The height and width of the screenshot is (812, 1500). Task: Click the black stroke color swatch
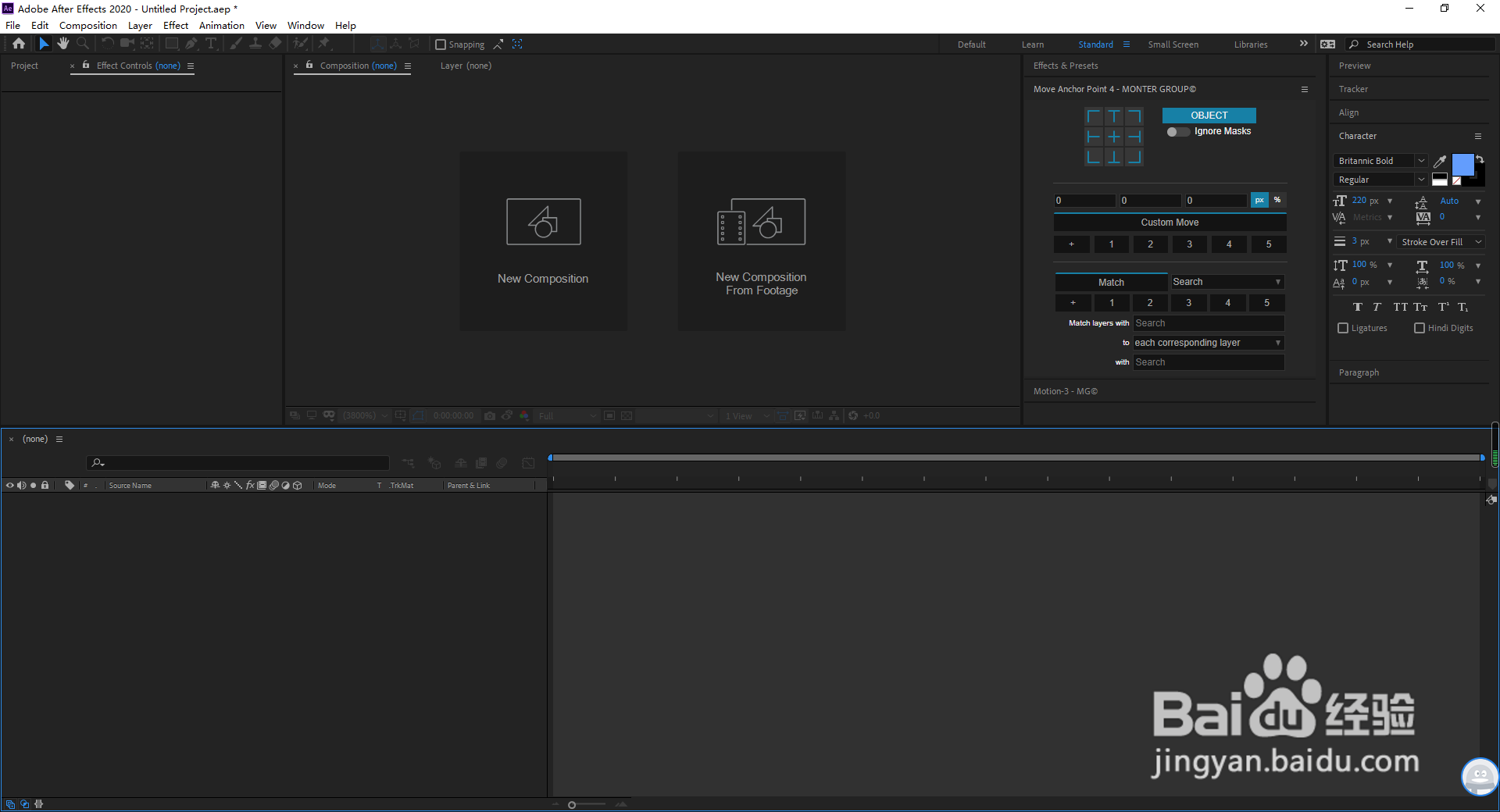point(1477,179)
